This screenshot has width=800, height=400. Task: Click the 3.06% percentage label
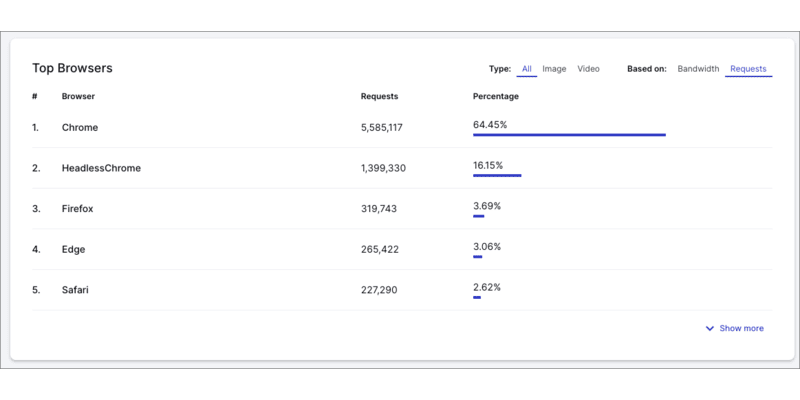pos(487,246)
